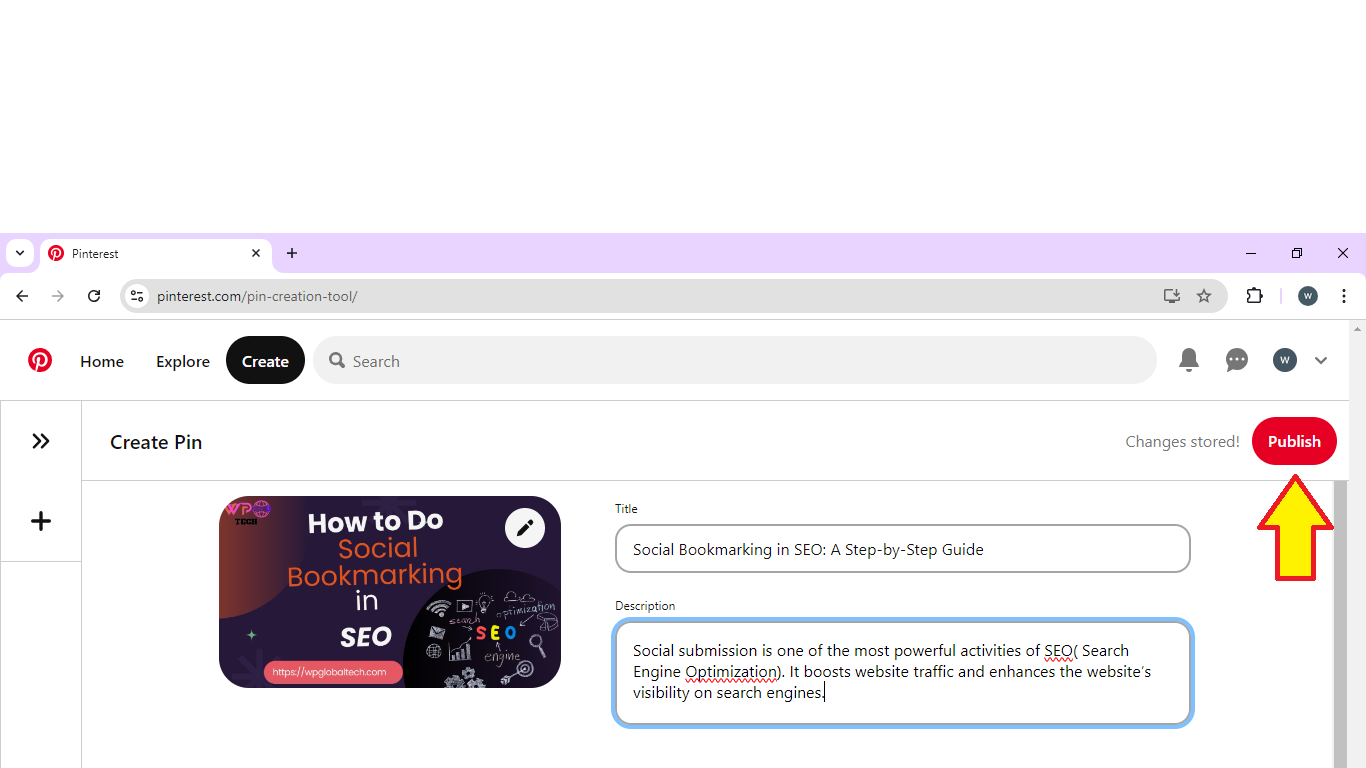
Task: Click the browser back arrow
Action: [22, 296]
